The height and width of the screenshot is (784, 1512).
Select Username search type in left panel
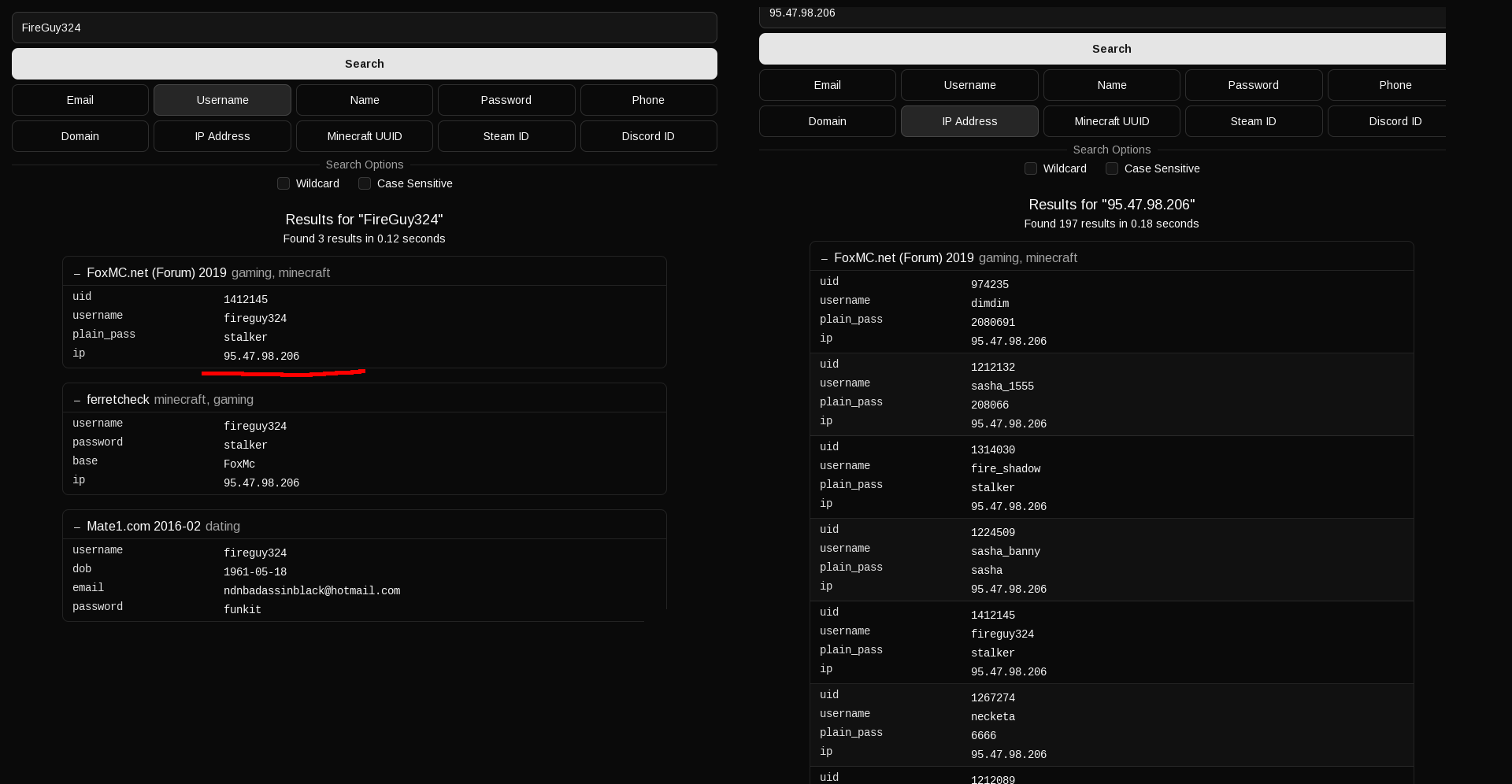point(222,100)
